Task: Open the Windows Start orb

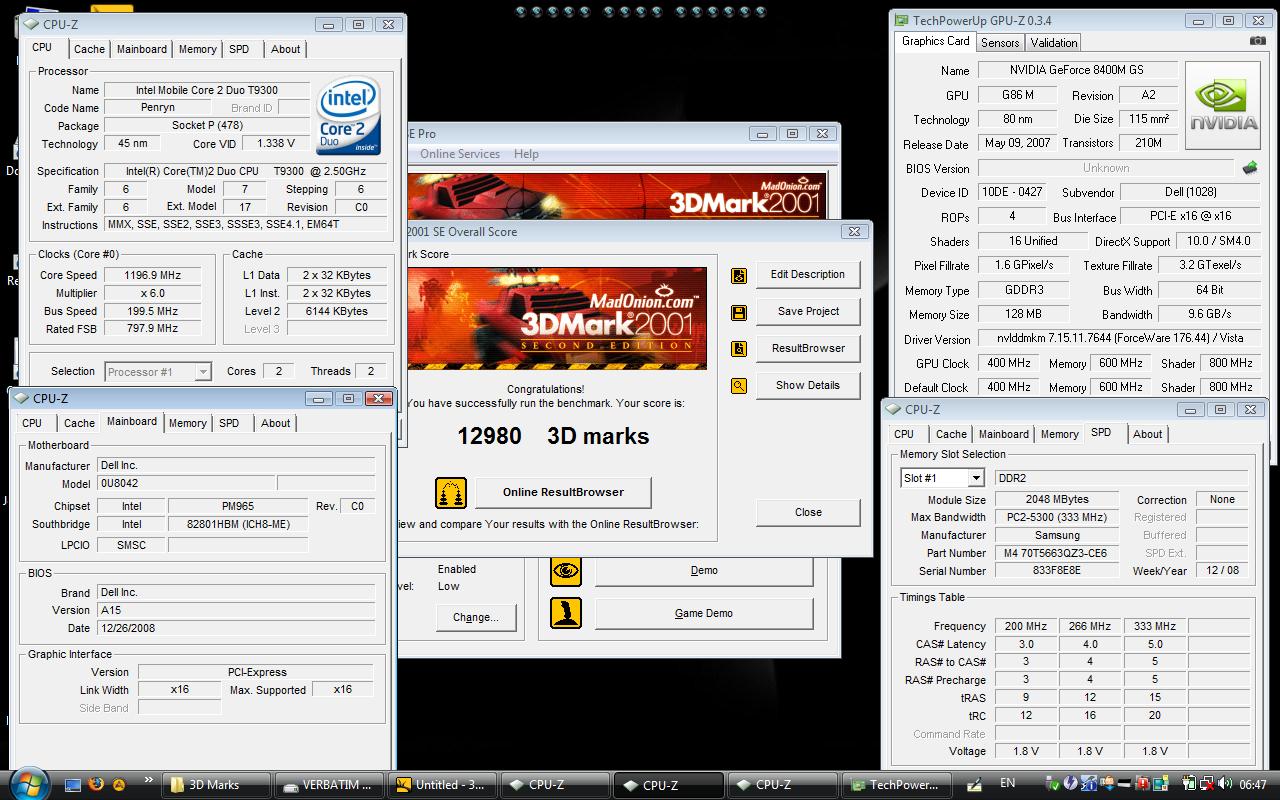Action: pyautogui.click(x=29, y=783)
